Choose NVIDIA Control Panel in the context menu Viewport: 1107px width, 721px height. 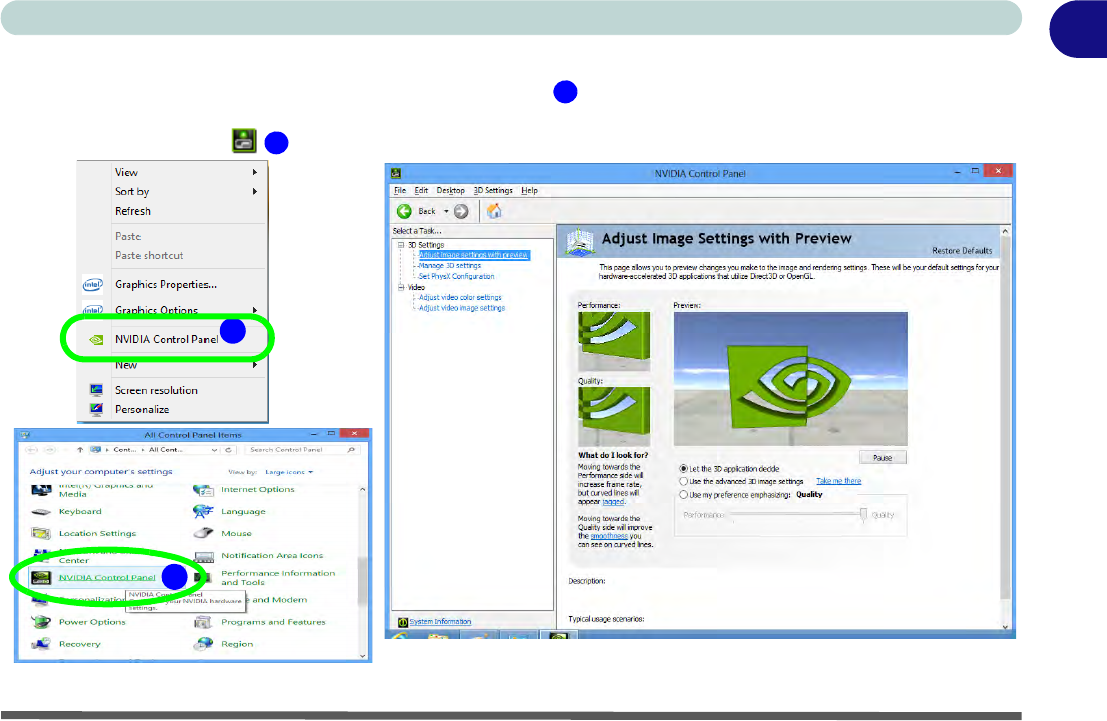(167, 340)
